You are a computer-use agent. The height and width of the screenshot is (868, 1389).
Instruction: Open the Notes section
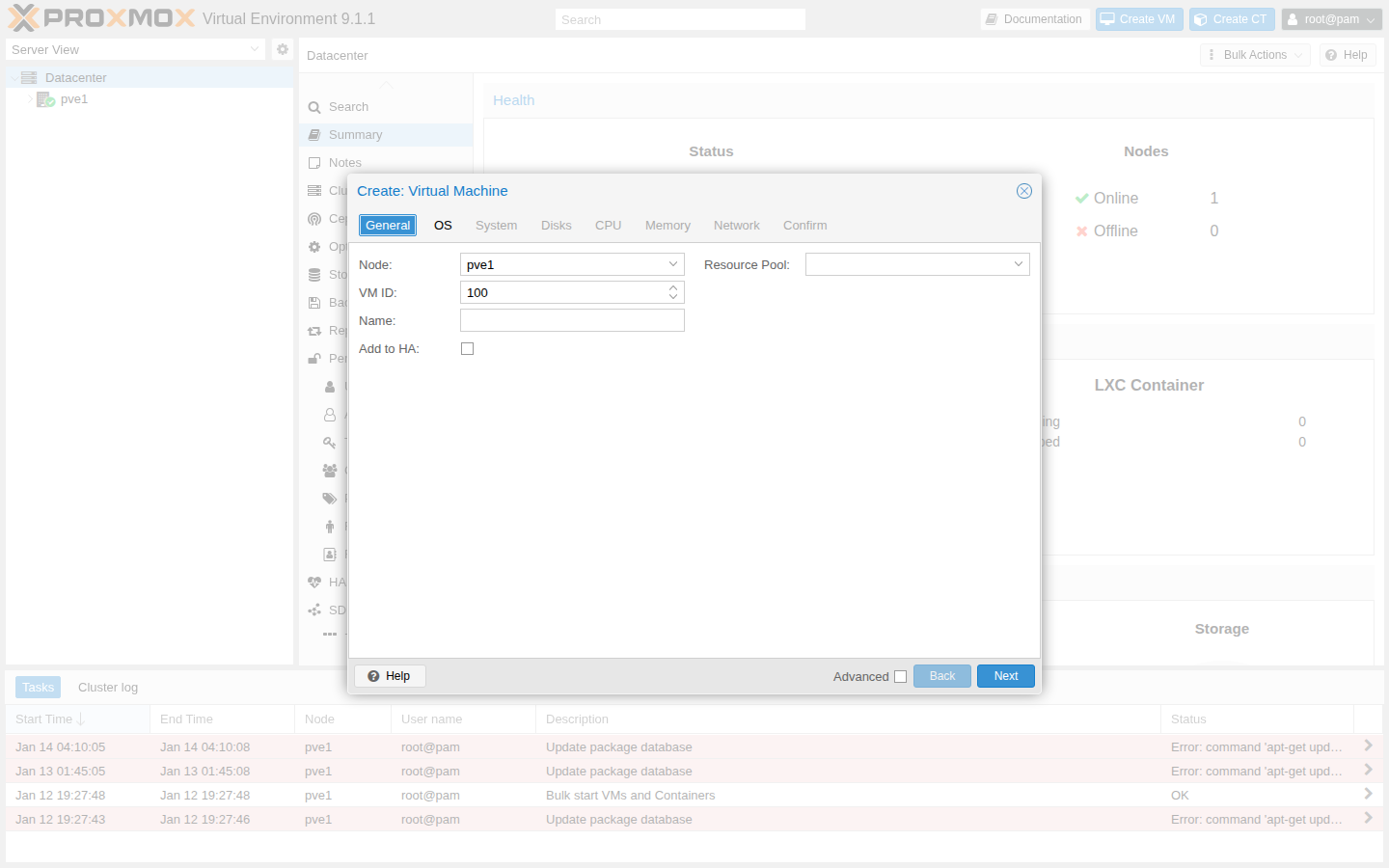[314, 162]
